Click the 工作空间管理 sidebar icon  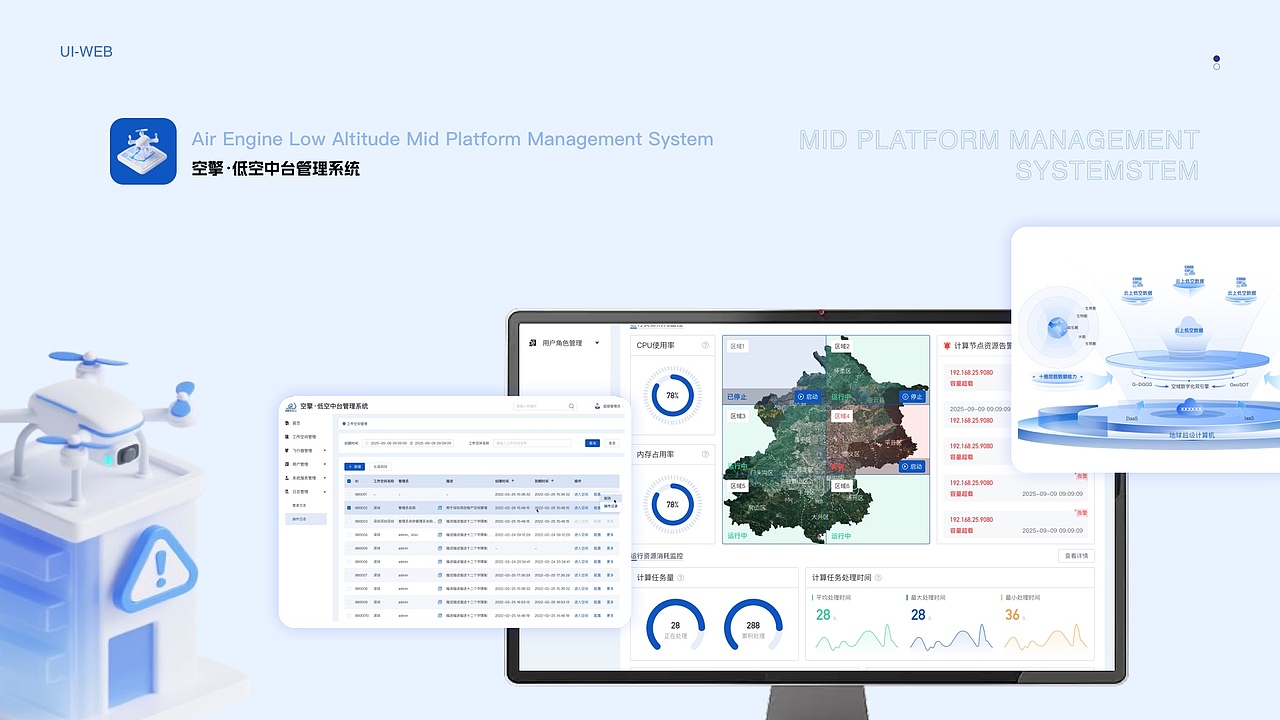[287, 437]
